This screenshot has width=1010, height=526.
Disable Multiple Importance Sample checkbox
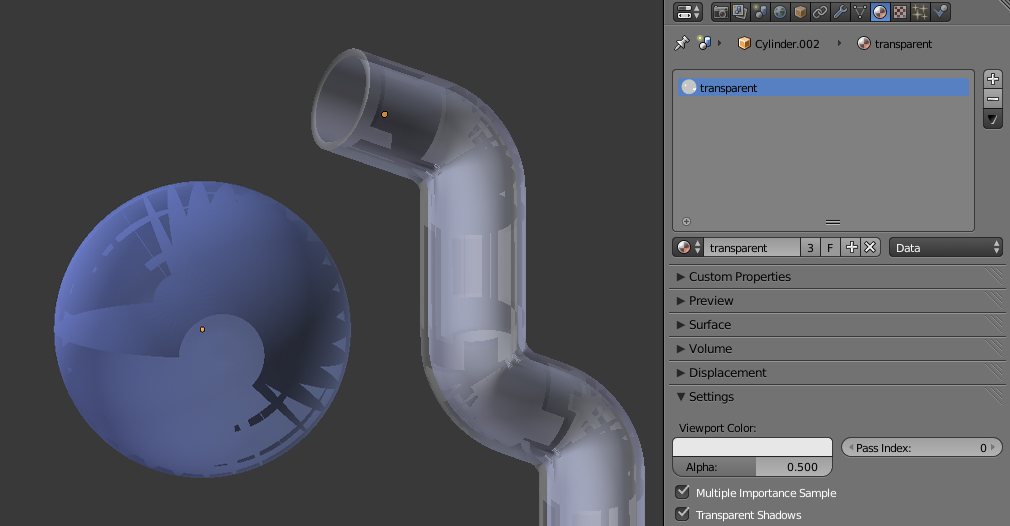click(x=683, y=492)
